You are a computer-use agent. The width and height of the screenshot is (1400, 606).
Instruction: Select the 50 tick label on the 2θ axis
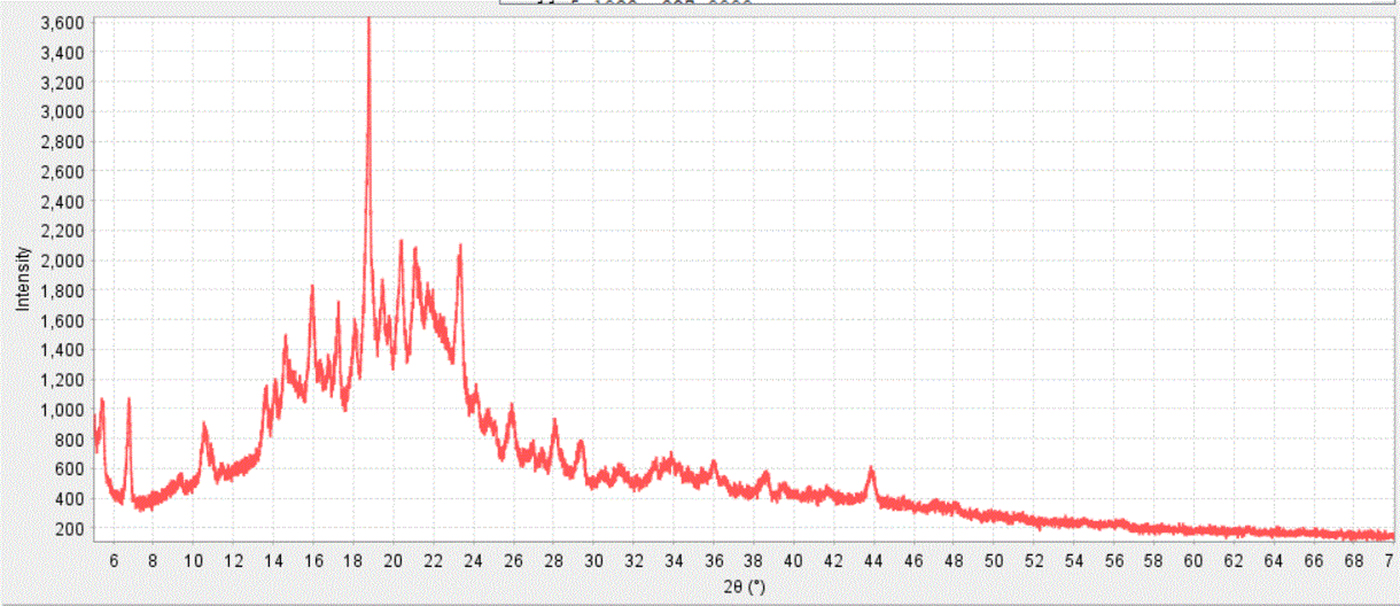pos(993,562)
